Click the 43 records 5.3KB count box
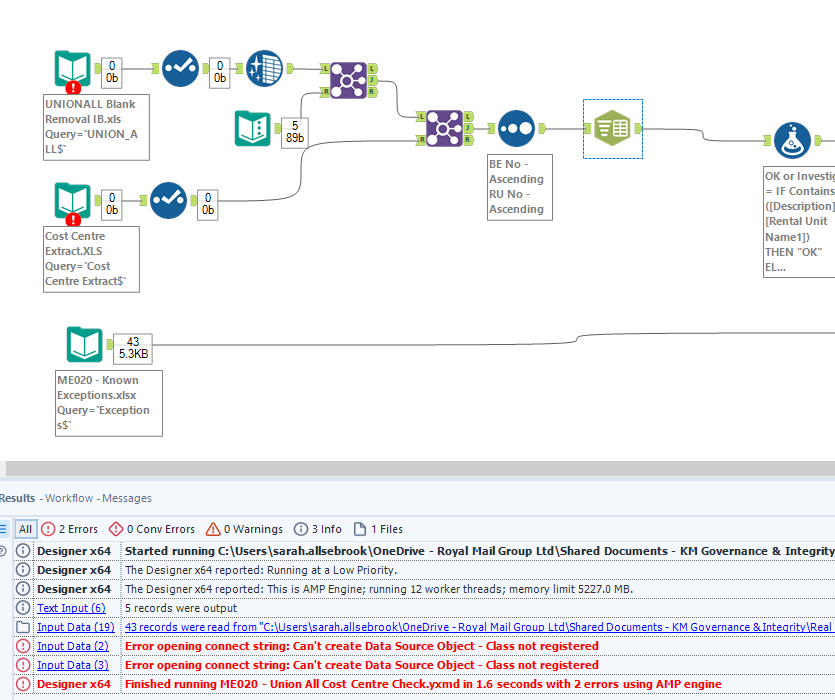This screenshot has height=700, width=835. pos(133,347)
